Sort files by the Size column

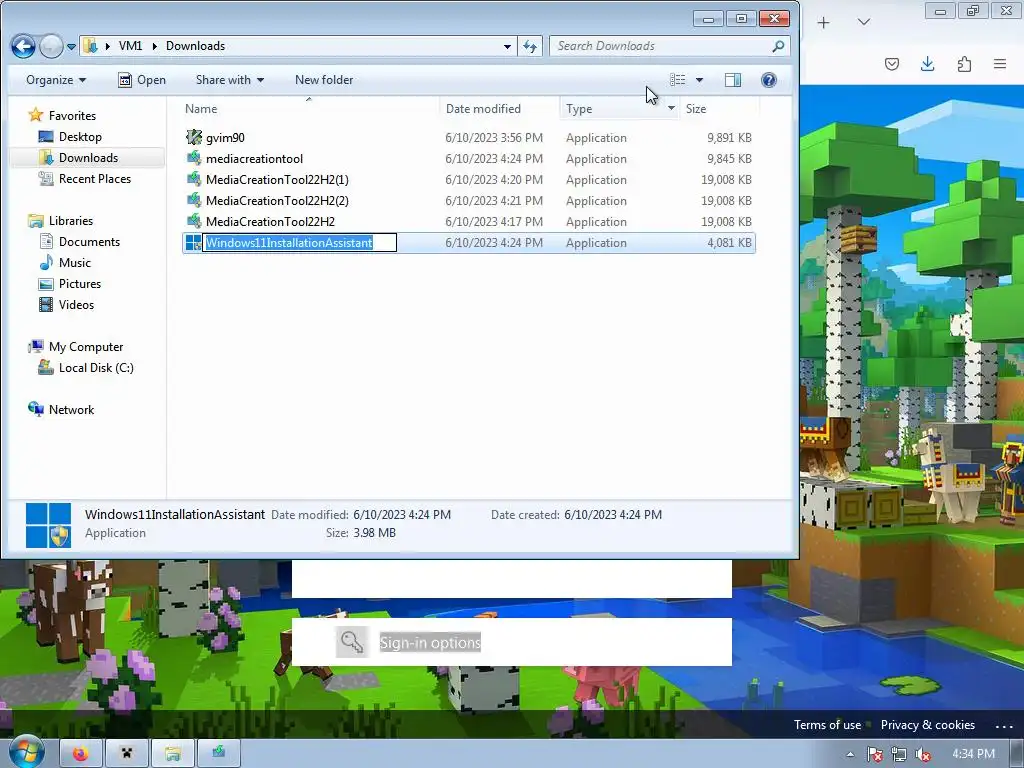click(696, 109)
